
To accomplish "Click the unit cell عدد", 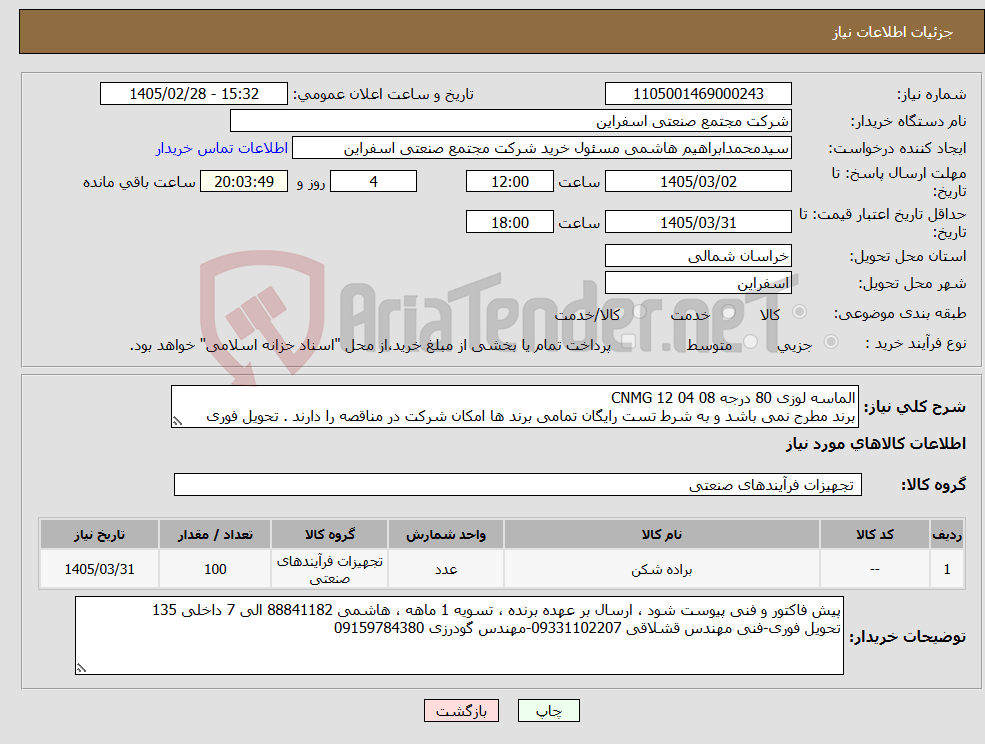I will (445, 569).
